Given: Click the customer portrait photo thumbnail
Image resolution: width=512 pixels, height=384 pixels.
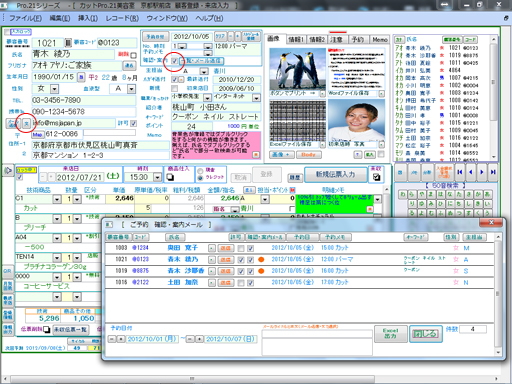Looking at the screenshot, I should pyautogui.click(x=356, y=120).
